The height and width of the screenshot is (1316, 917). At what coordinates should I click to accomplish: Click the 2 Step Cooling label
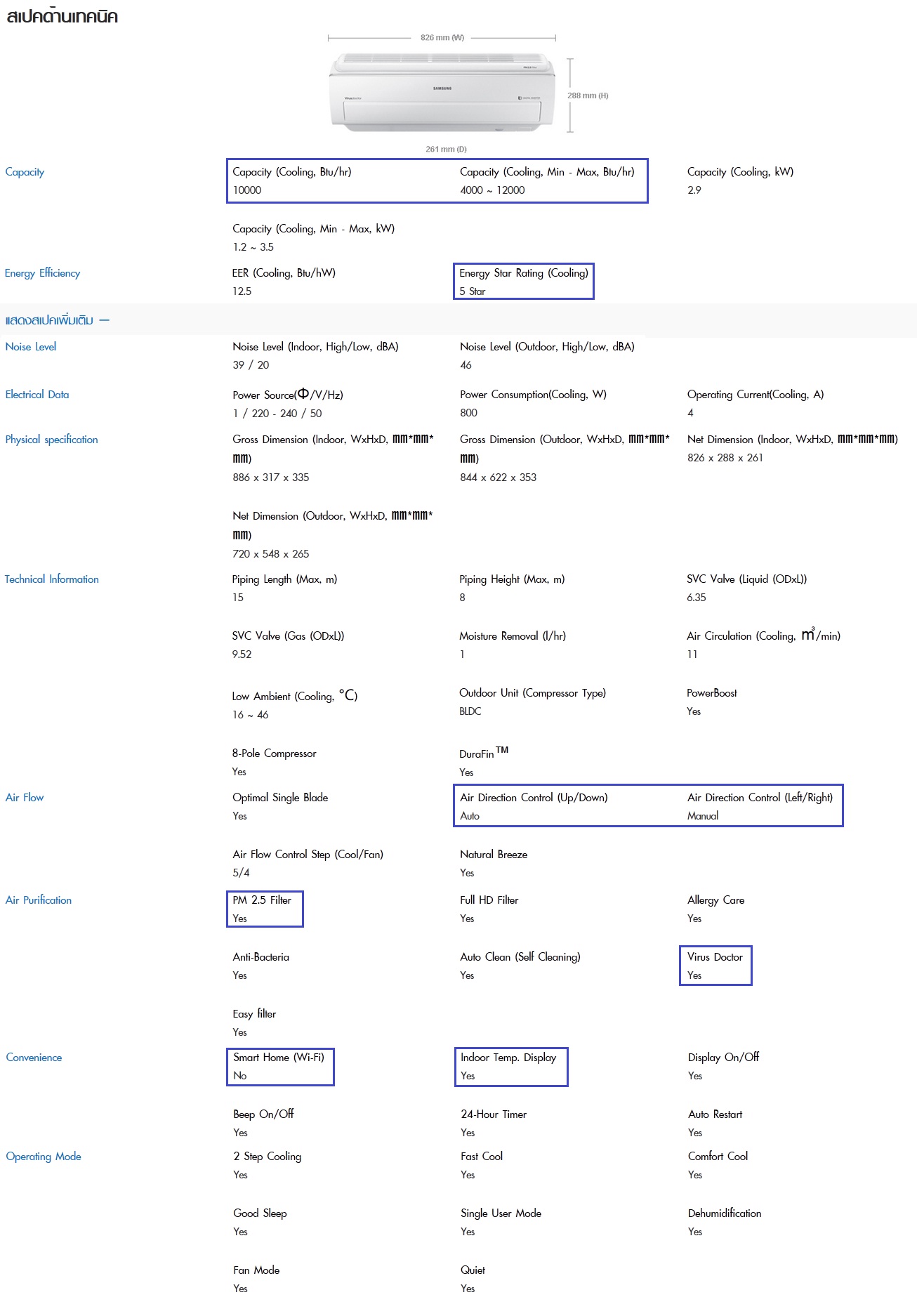click(268, 1157)
